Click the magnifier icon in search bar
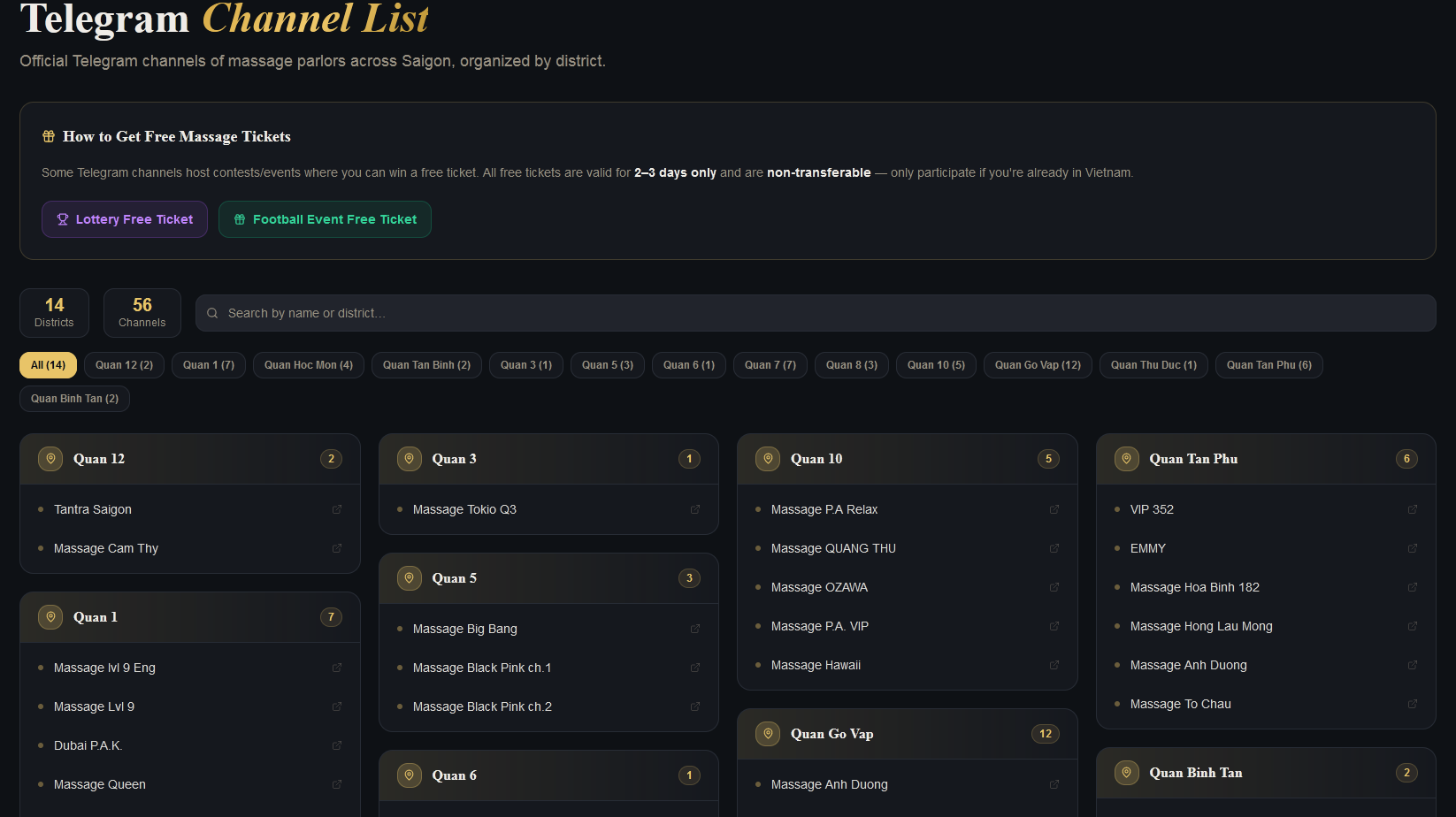1456x817 pixels. [212, 313]
